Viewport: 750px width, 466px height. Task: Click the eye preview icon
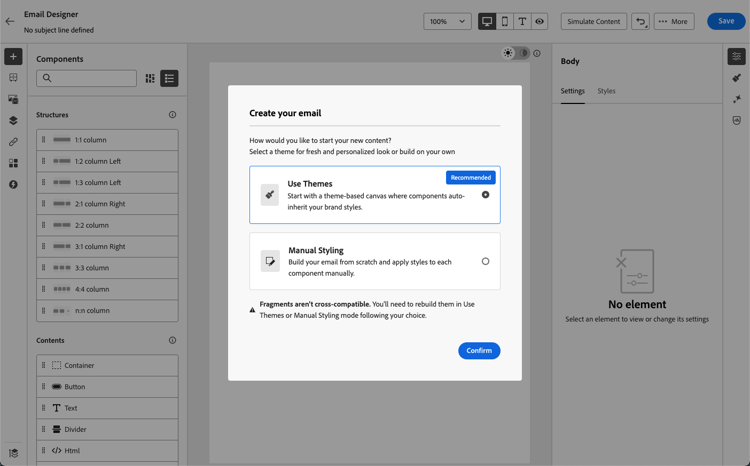pyautogui.click(x=540, y=22)
